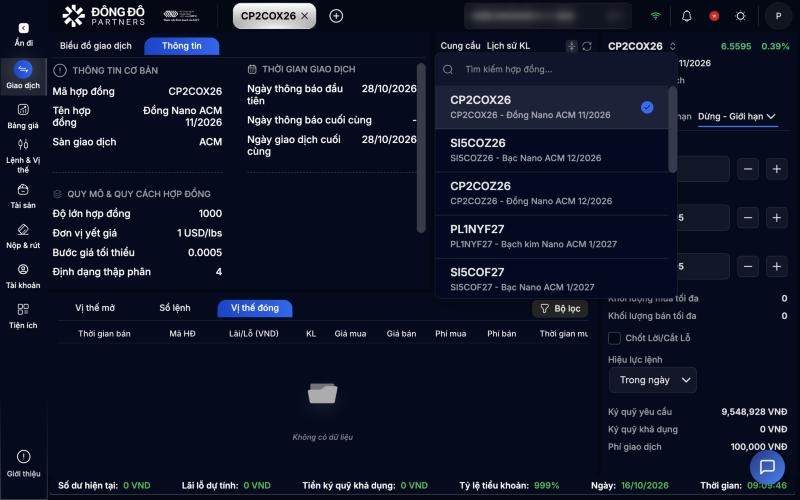Click the search magnifier icon
Image resolution: width=800 pixels, height=500 pixels.
tap(448, 69)
